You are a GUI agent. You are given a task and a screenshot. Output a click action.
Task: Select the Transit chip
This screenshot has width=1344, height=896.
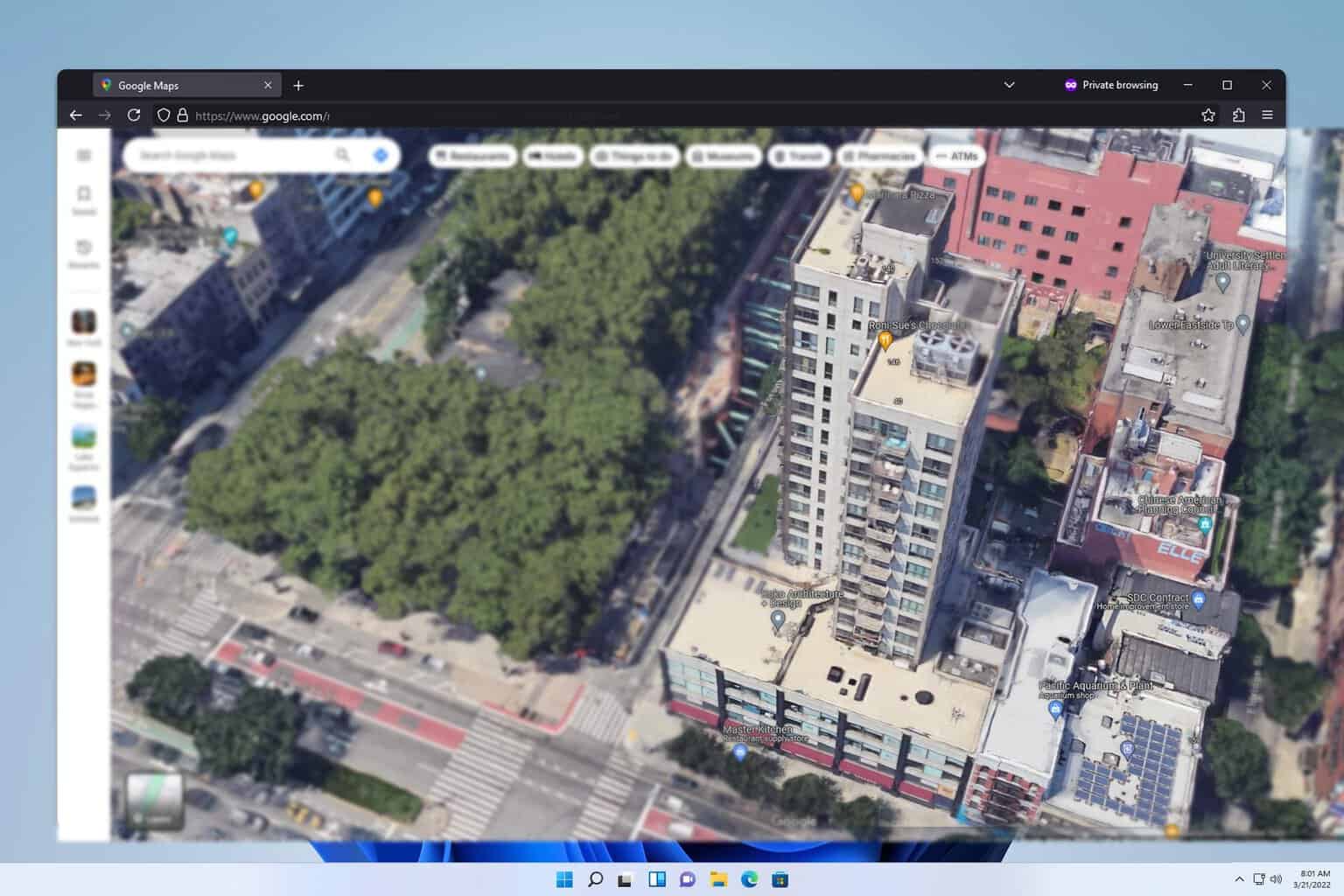799,156
